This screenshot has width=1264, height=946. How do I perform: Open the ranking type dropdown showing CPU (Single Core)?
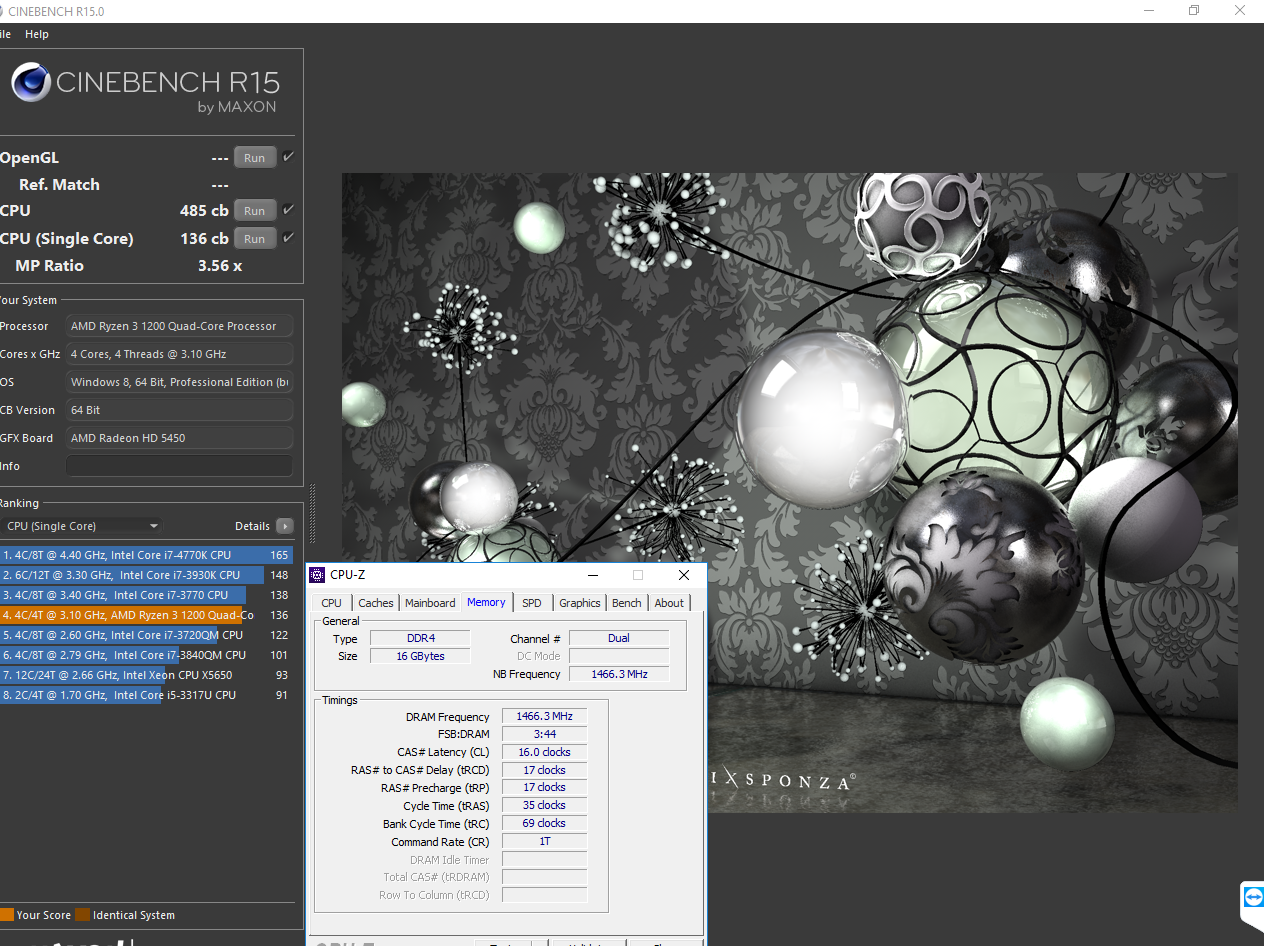[x=82, y=526]
